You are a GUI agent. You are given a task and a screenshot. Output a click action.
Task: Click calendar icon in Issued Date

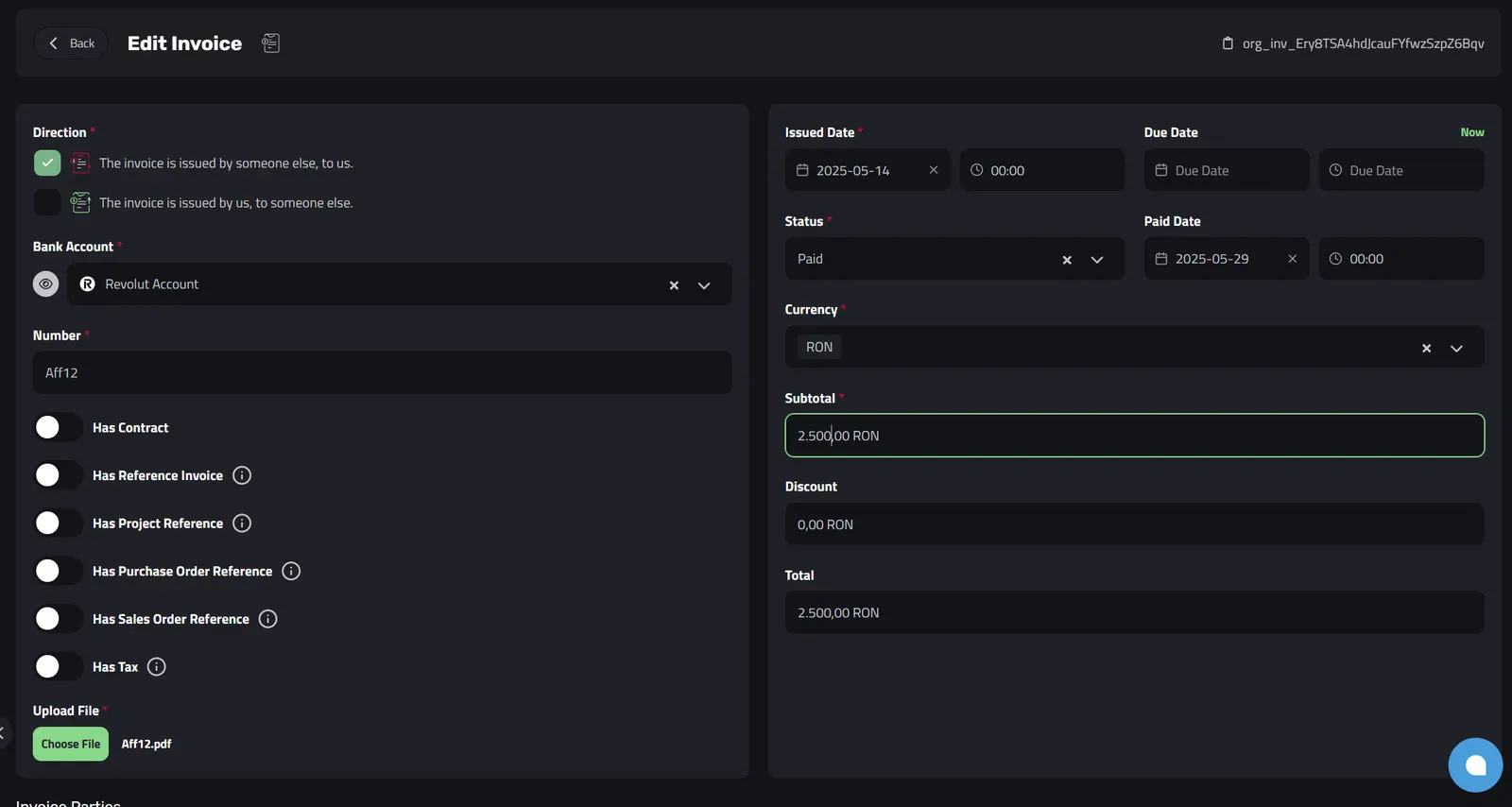(802, 170)
